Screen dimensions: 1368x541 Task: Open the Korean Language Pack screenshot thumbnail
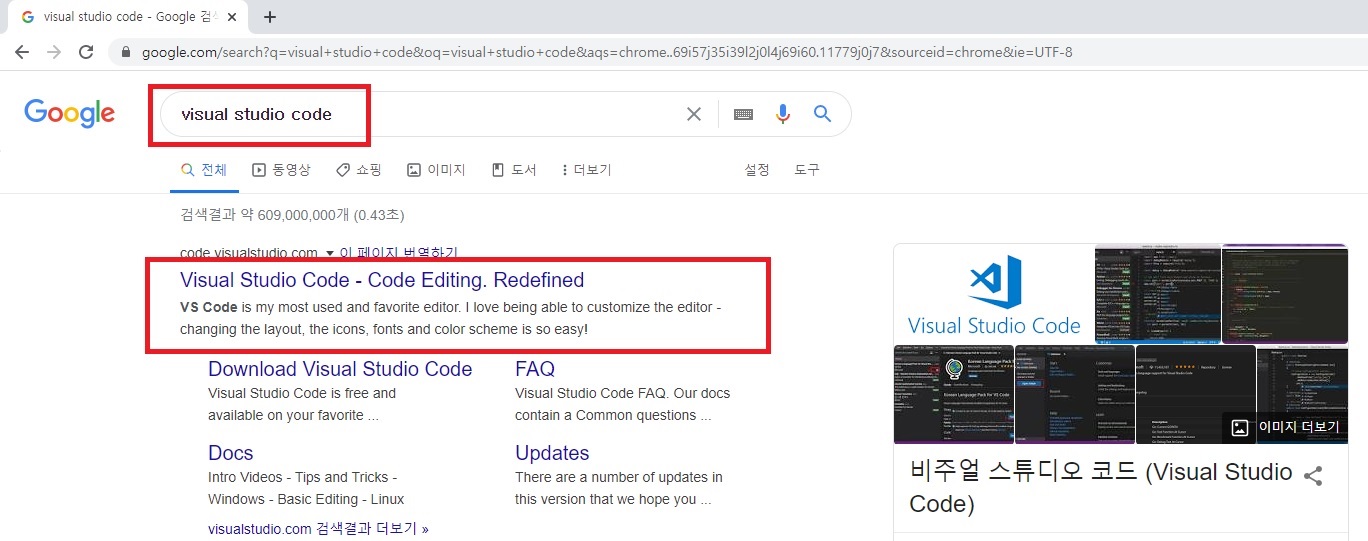[x=954, y=395]
